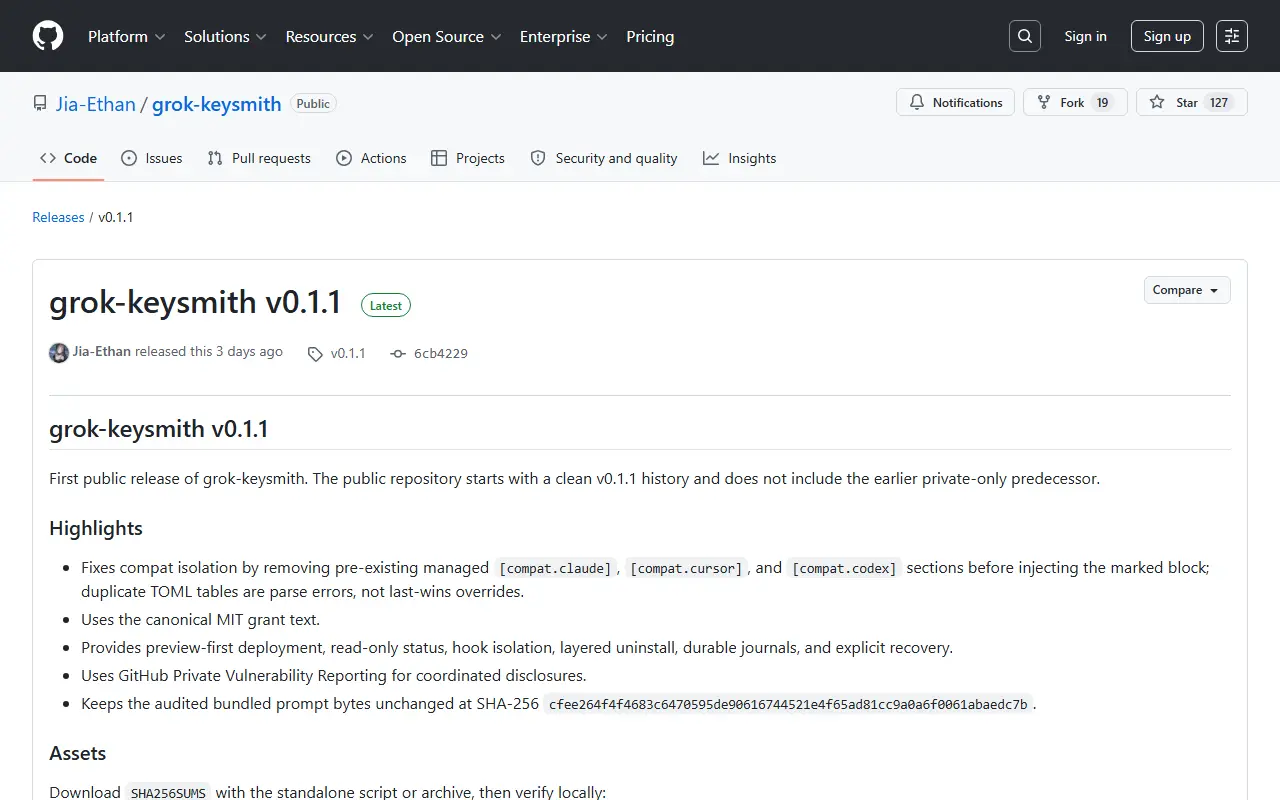Open the Jia-Ethan owner profile link
Viewport: 1280px width, 800px height.
(95, 104)
